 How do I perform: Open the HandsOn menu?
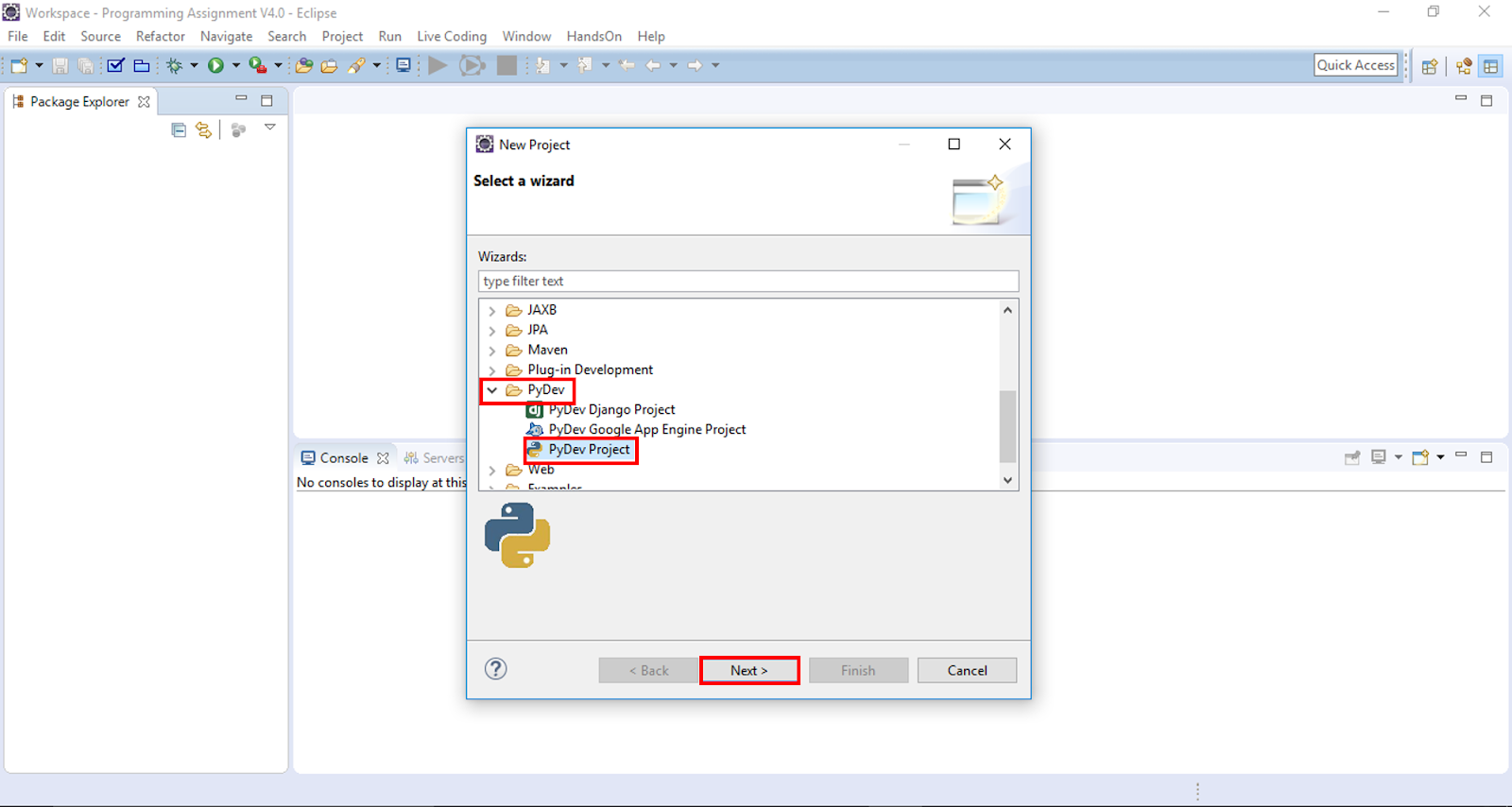point(594,36)
